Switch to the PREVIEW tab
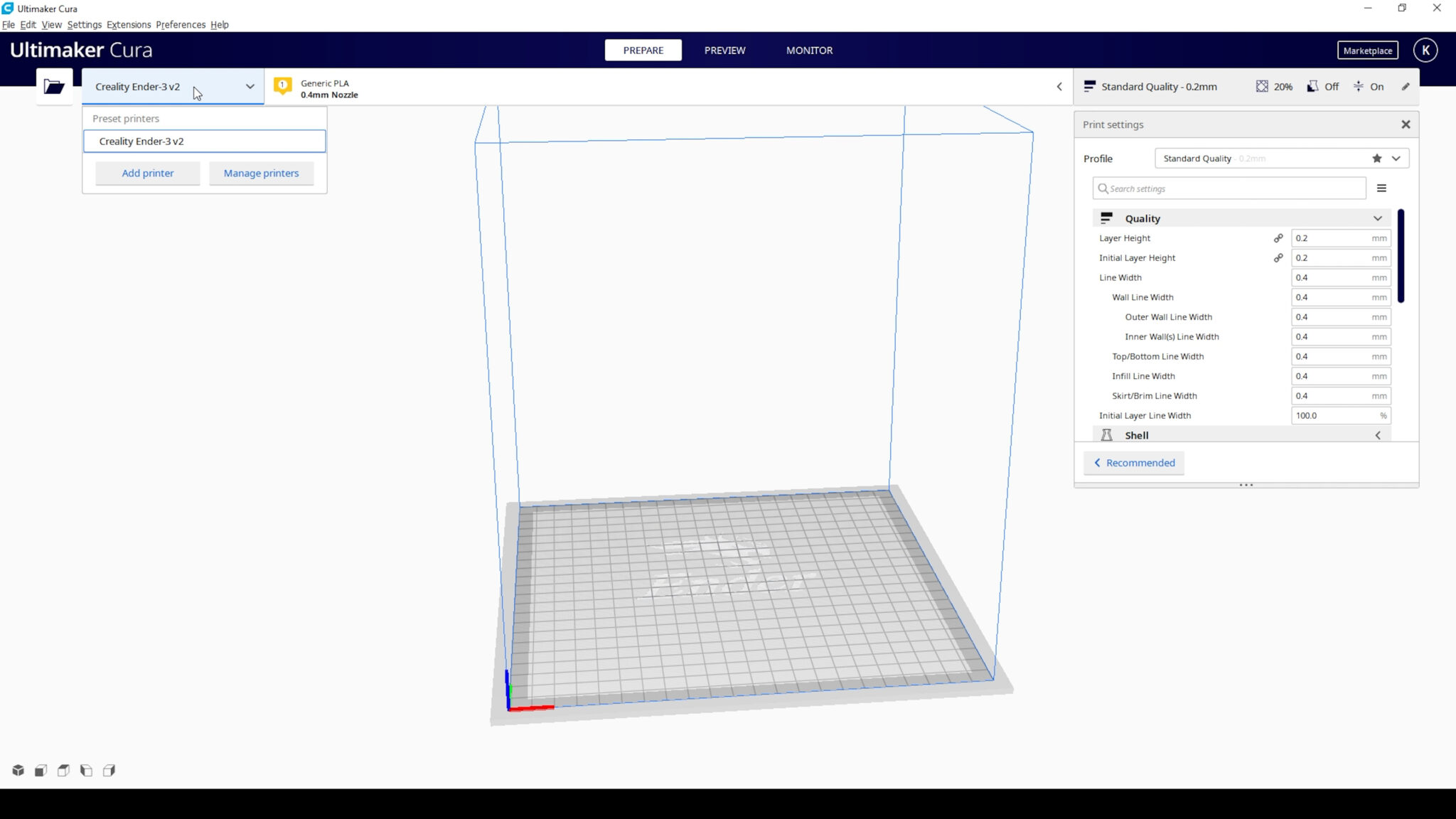Image resolution: width=1456 pixels, height=819 pixels. (x=724, y=50)
